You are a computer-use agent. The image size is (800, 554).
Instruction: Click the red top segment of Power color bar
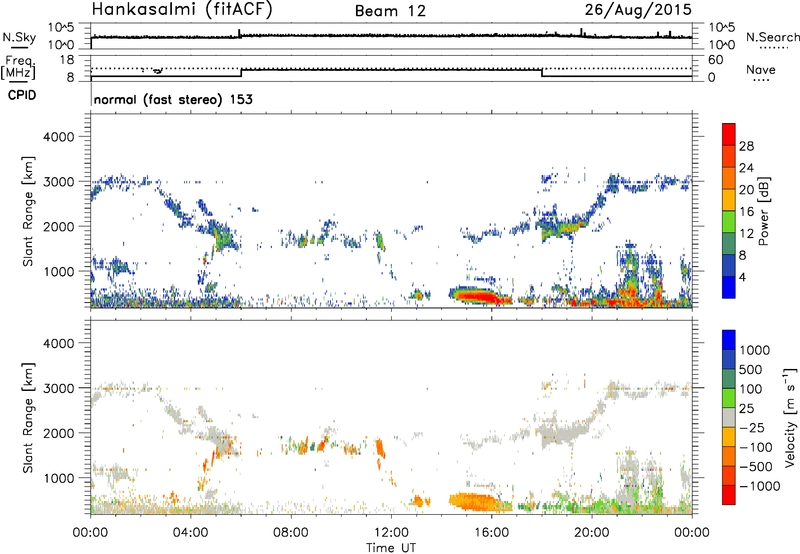point(729,135)
